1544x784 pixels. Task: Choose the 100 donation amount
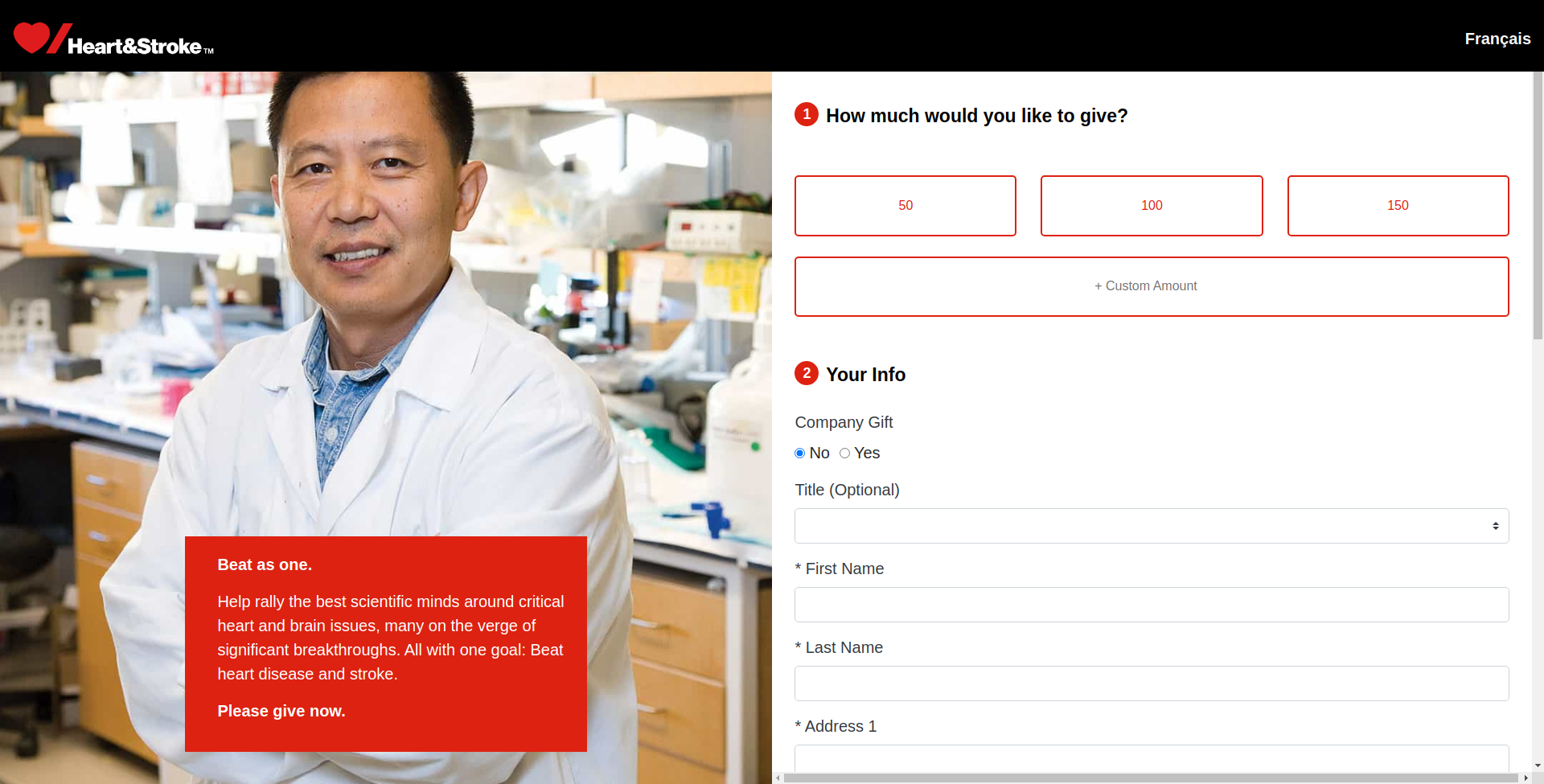pyautogui.click(x=1151, y=206)
